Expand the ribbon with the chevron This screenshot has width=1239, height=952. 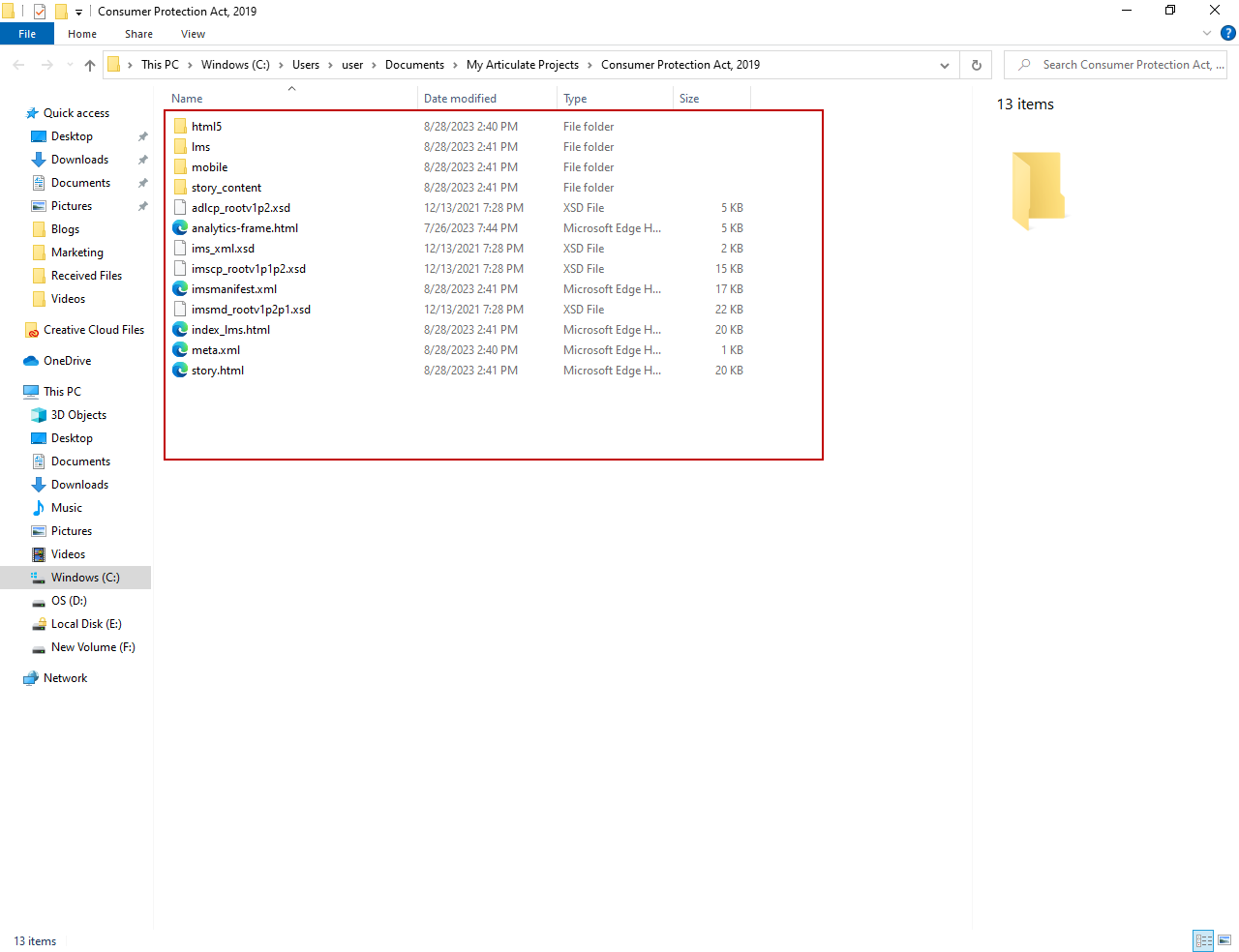coord(1207,33)
